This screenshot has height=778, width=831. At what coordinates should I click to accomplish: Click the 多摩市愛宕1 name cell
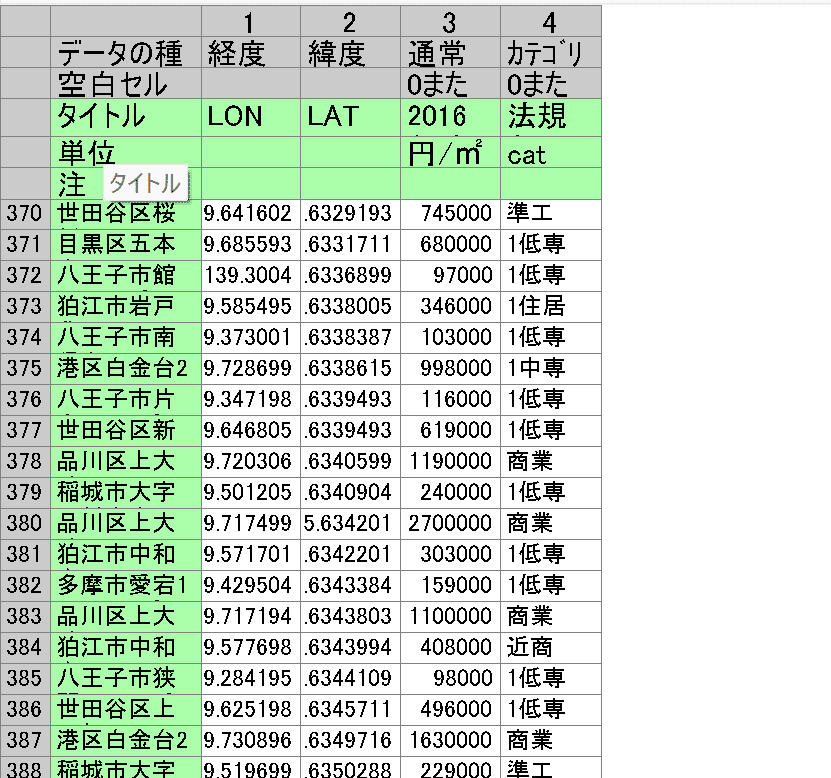126,586
